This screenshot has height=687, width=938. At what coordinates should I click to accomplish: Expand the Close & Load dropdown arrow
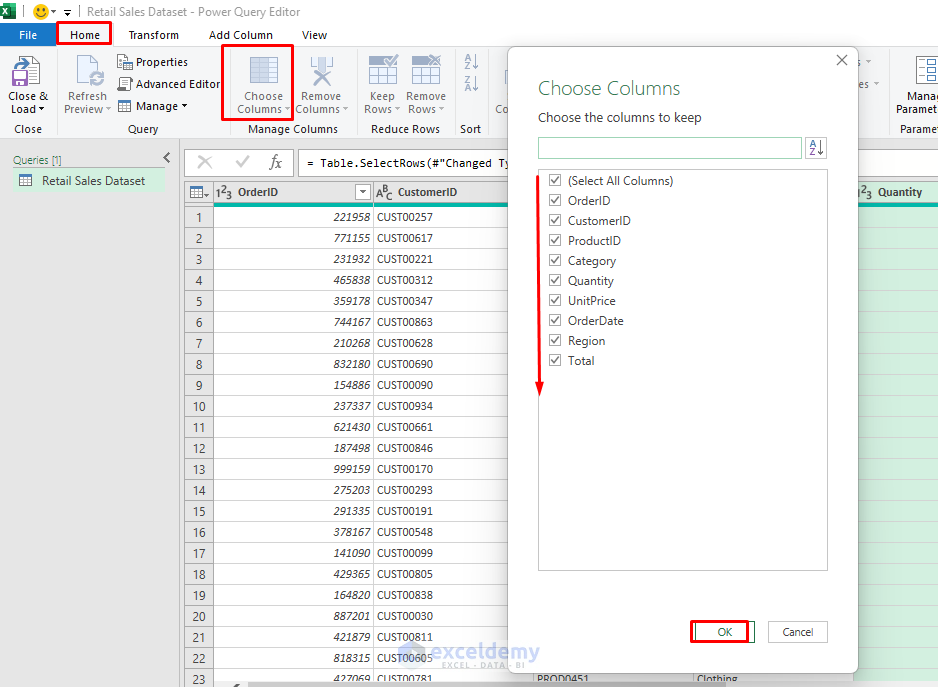41,109
